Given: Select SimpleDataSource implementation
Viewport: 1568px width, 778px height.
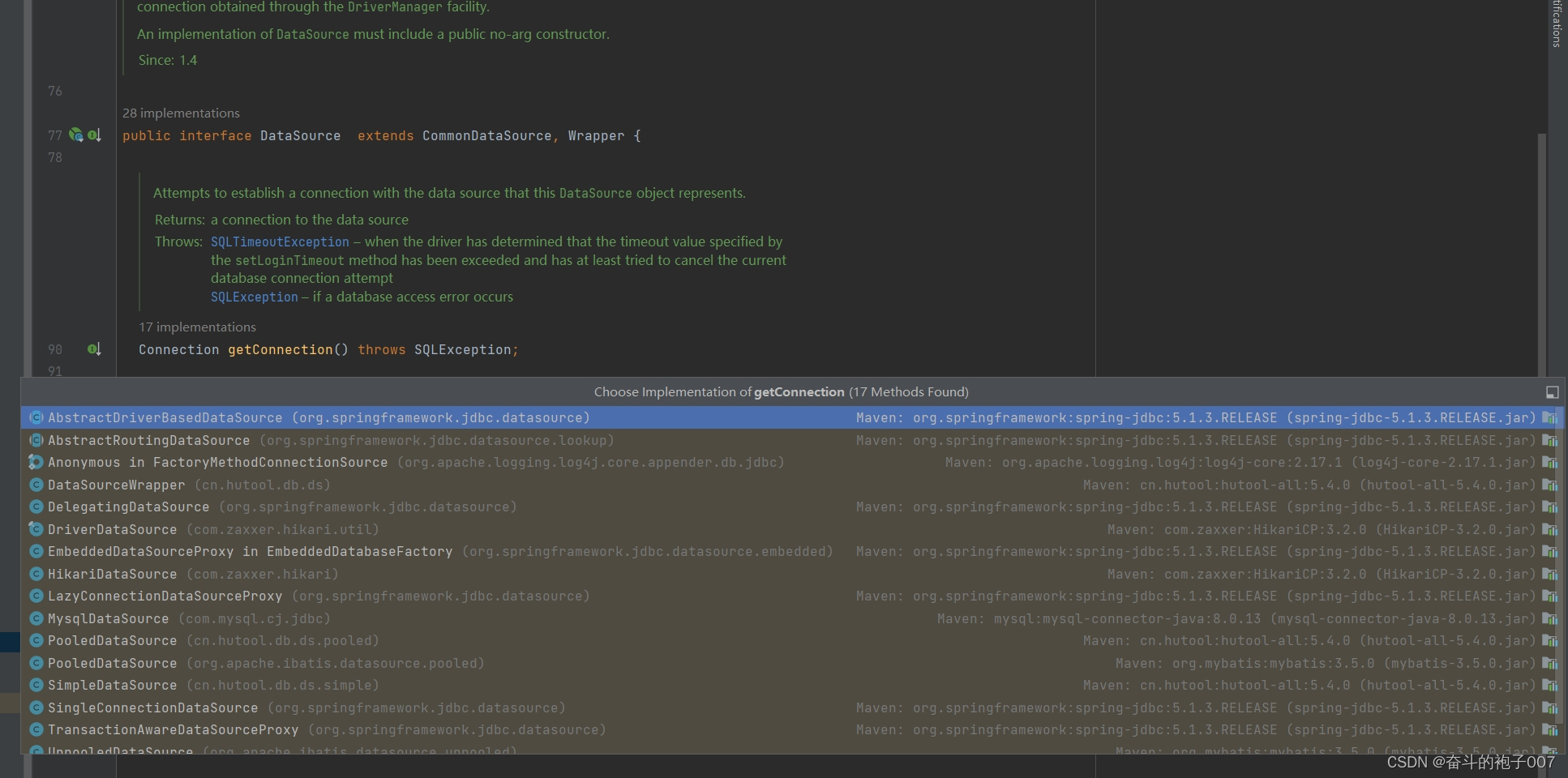Looking at the screenshot, I should (791, 685).
